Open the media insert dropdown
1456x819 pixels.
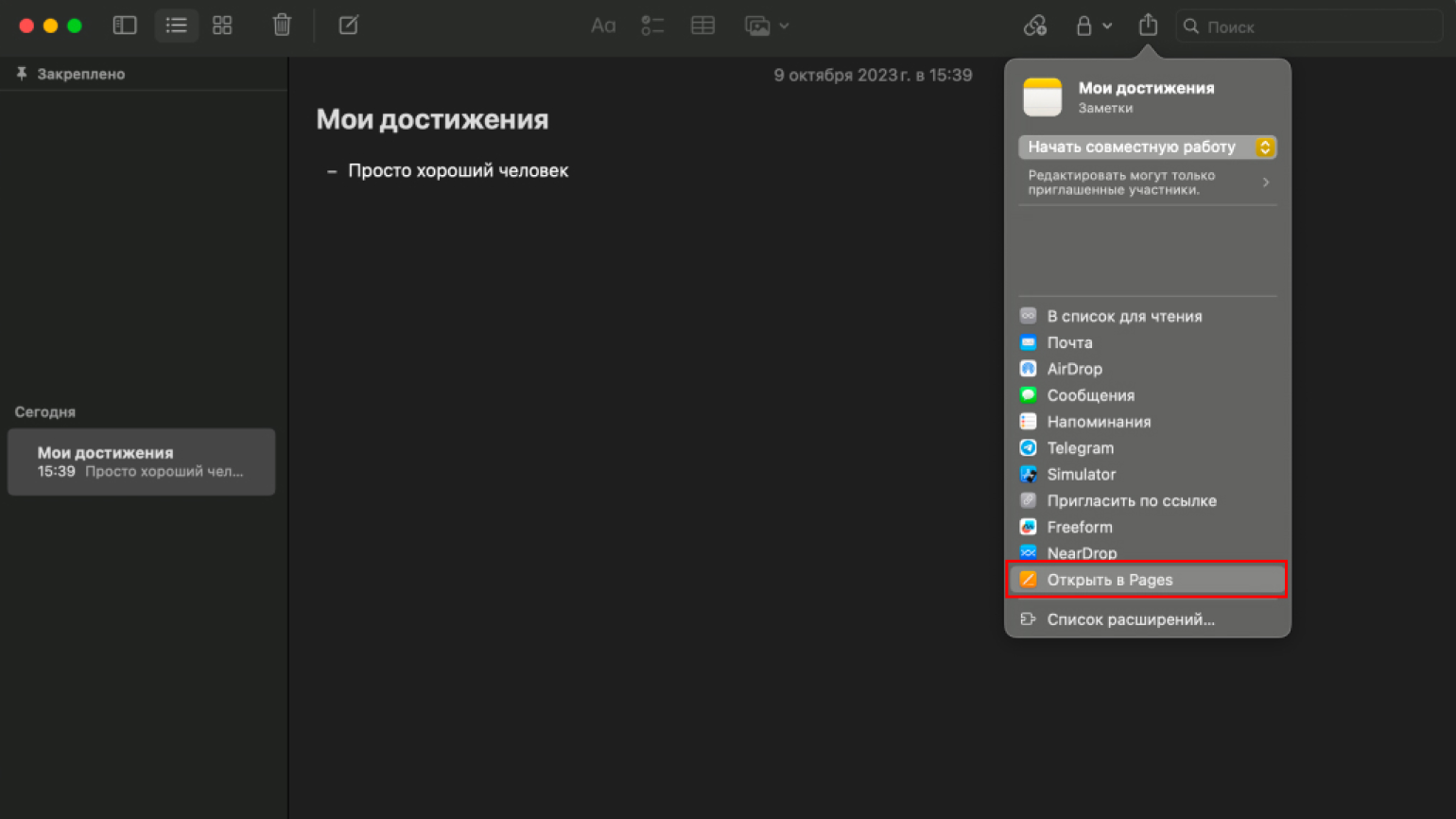(766, 26)
